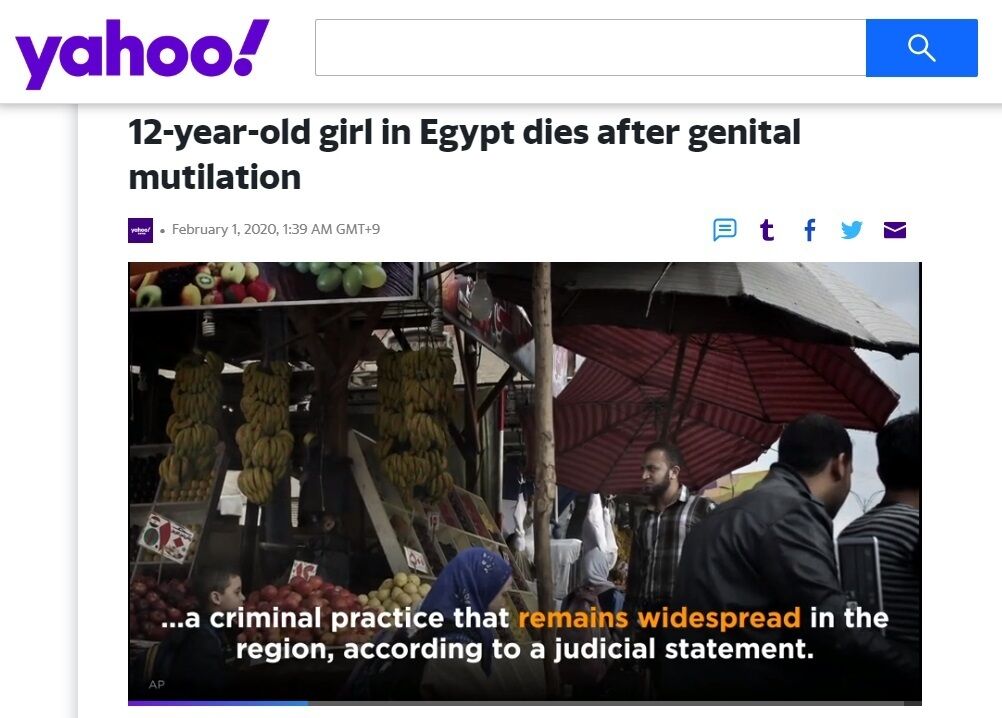Viewport: 1002px width, 718px height.
Task: Click the AP watermark in the video
Action: click(157, 684)
